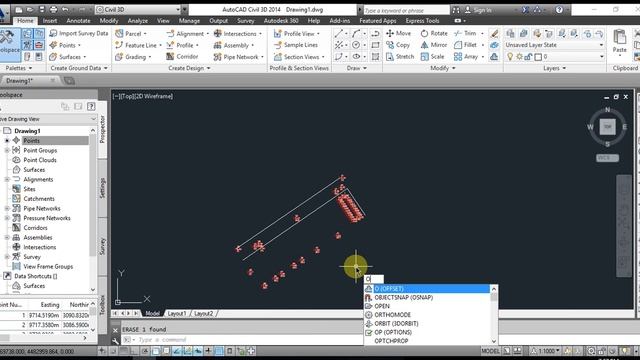This screenshot has height=360, width=640.
Task: Open the Express Tools ribbon tab
Action: 422,21
